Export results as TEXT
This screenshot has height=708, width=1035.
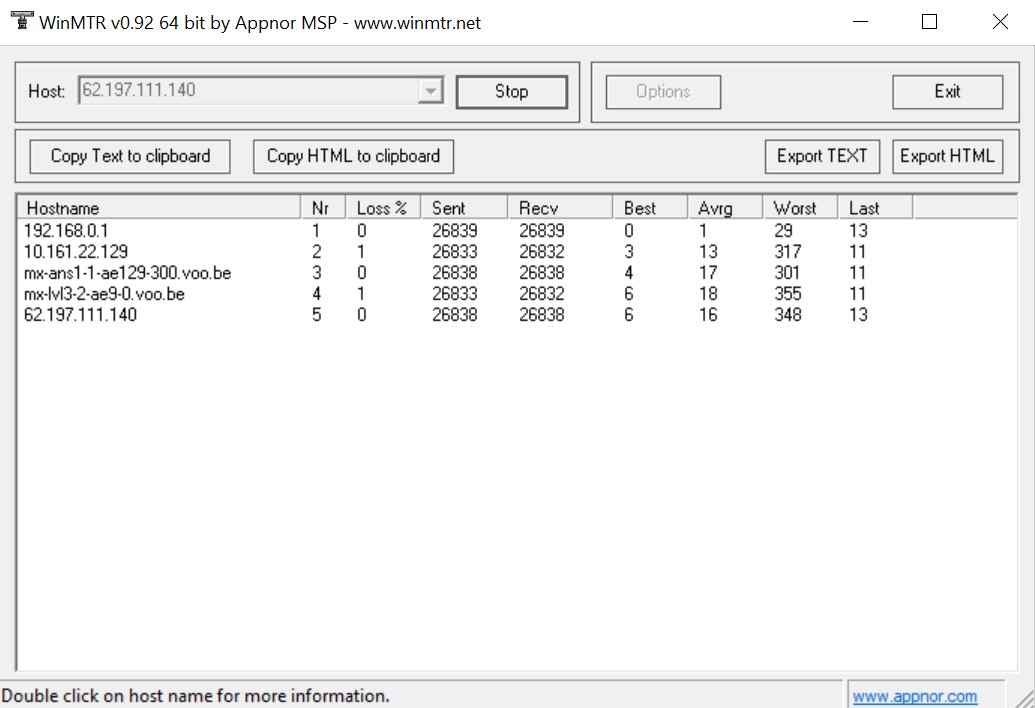[822, 156]
